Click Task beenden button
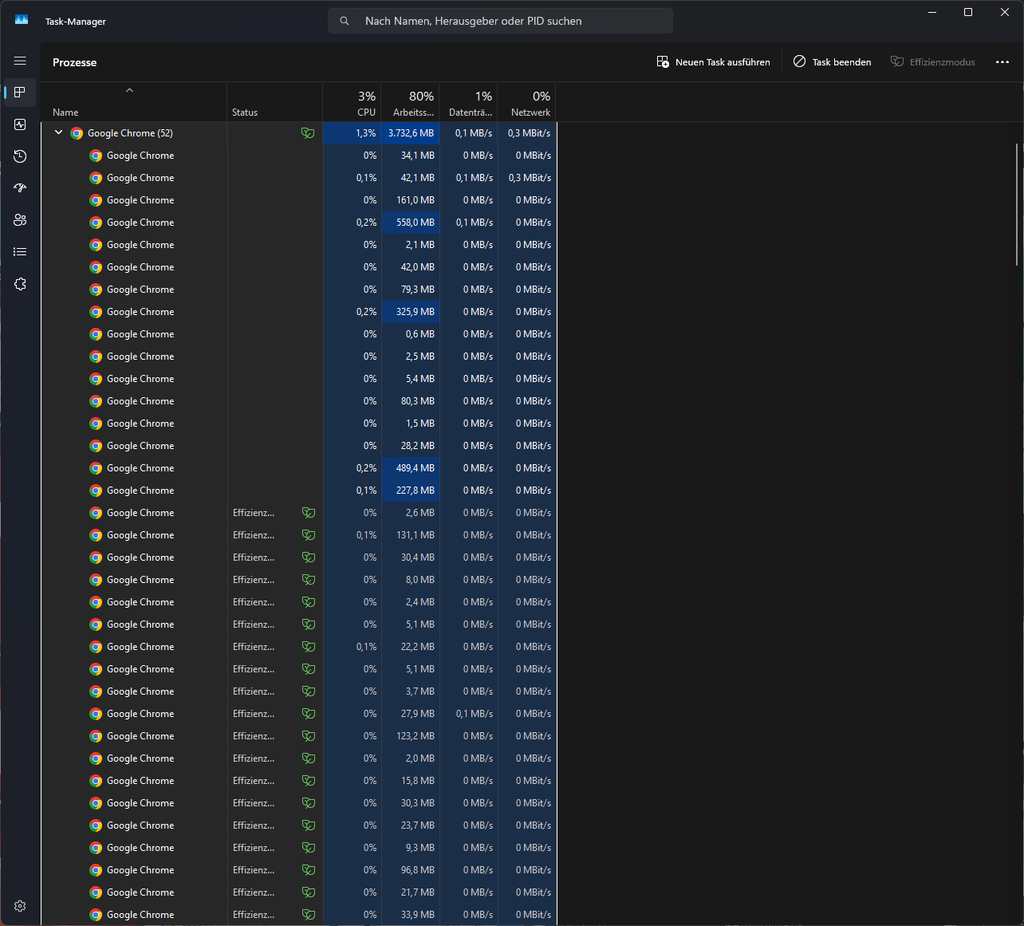 (832, 62)
